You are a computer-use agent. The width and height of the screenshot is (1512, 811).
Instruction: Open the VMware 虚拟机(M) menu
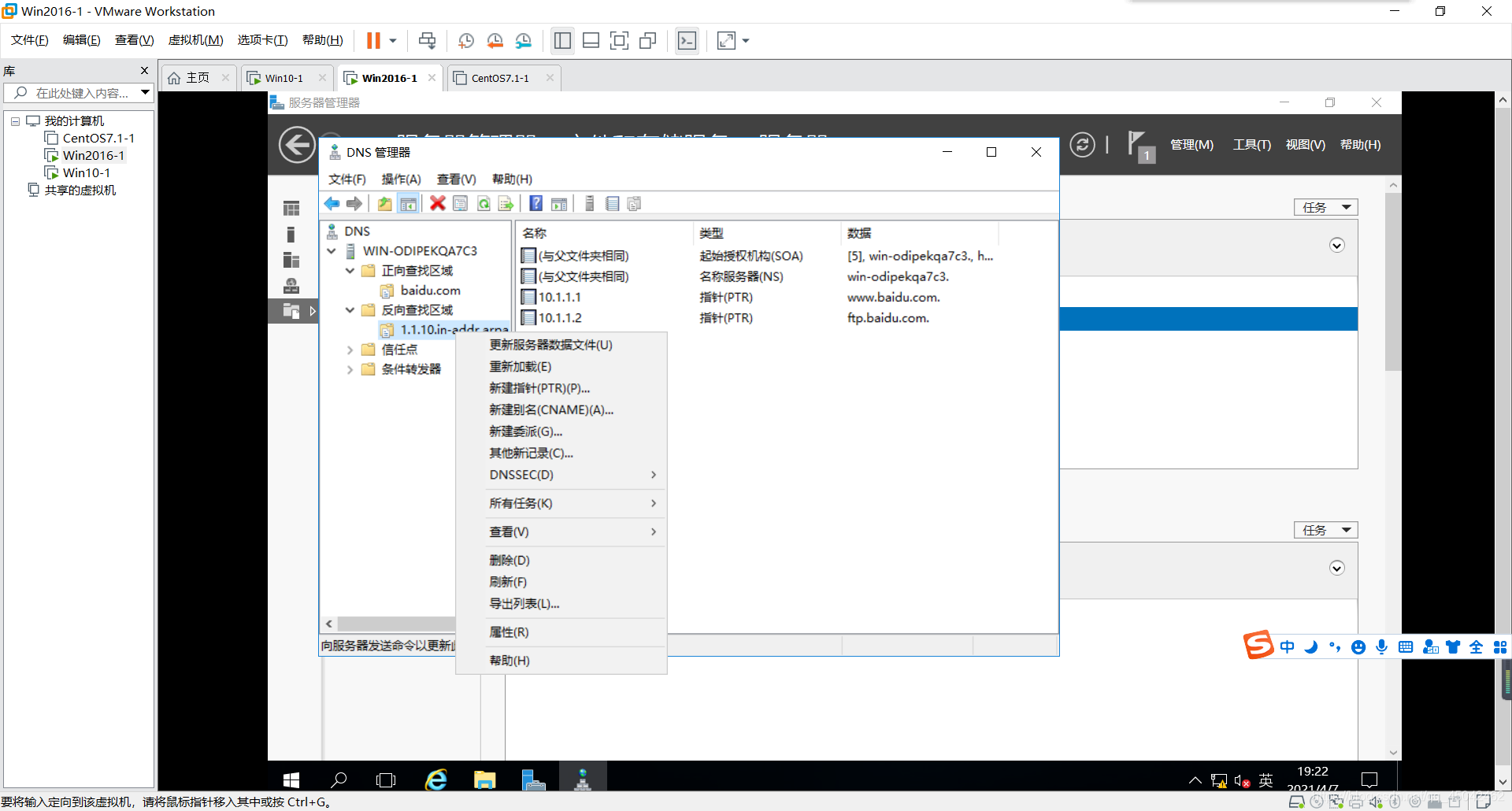click(196, 40)
